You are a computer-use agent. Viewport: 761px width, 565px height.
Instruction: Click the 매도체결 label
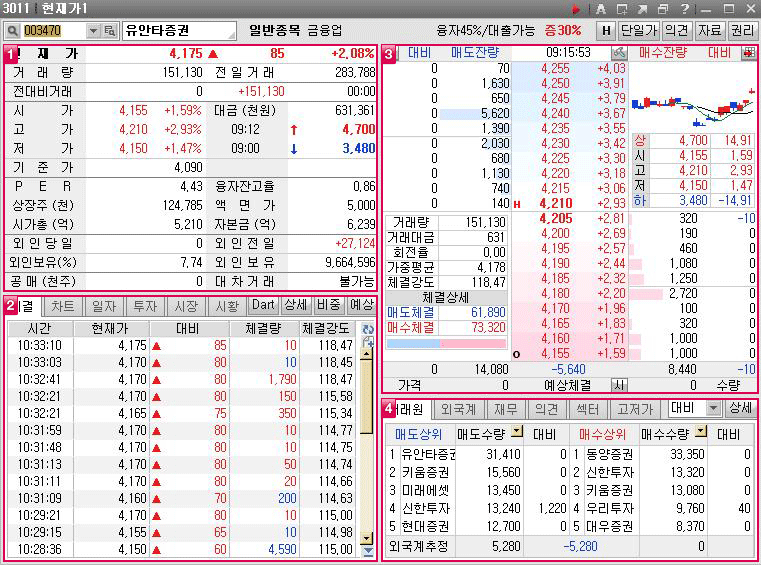point(411,313)
